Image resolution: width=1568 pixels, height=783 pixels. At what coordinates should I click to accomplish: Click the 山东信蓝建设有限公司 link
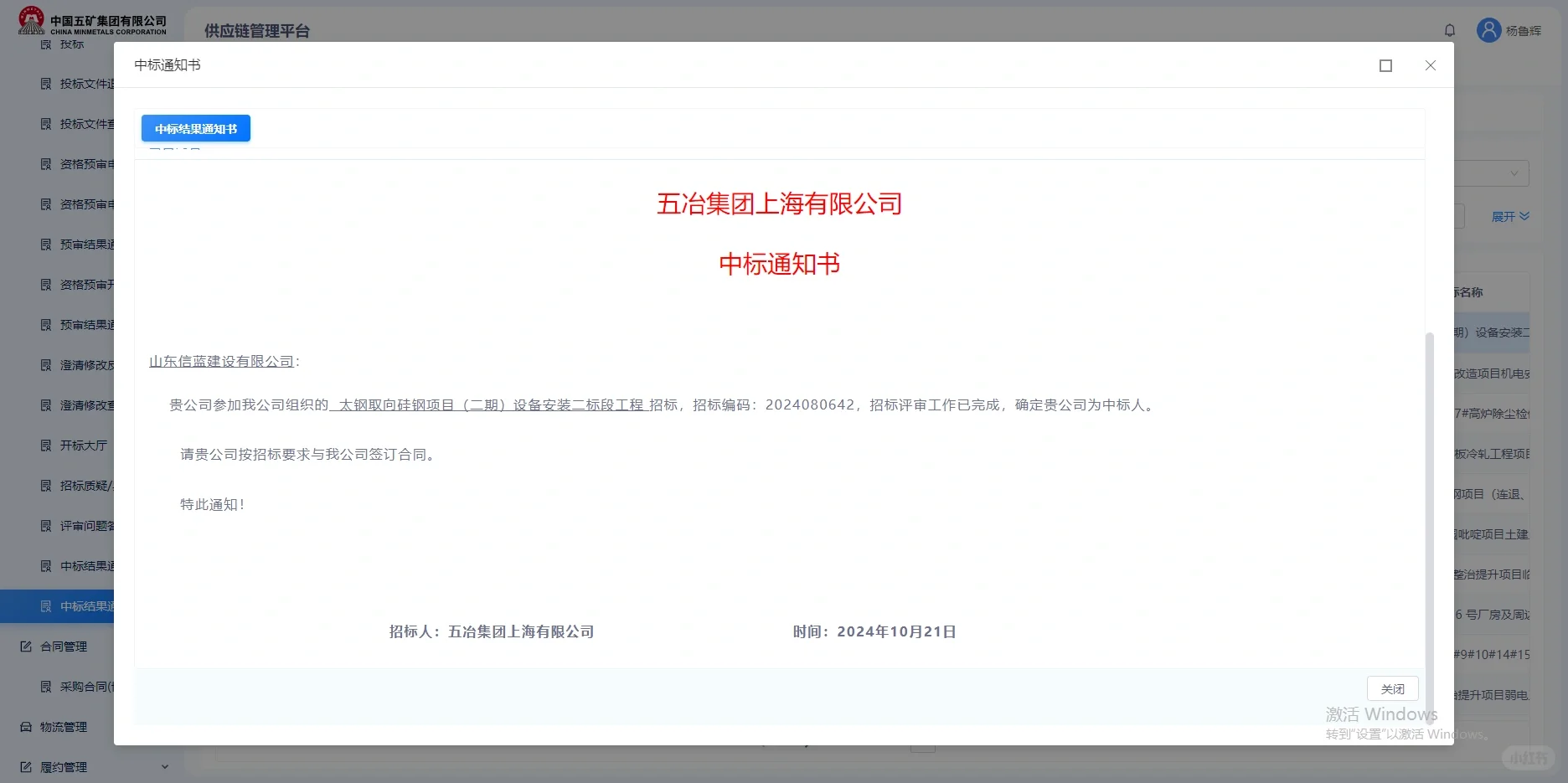point(220,361)
